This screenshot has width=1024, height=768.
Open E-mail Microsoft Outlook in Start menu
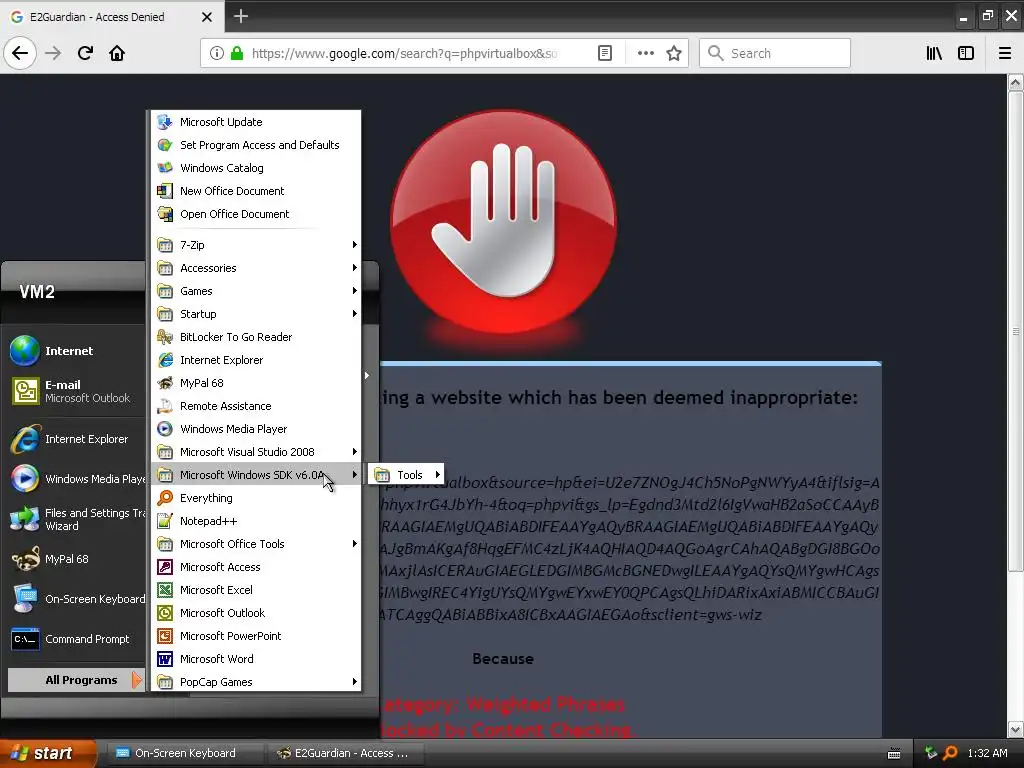tap(76, 391)
